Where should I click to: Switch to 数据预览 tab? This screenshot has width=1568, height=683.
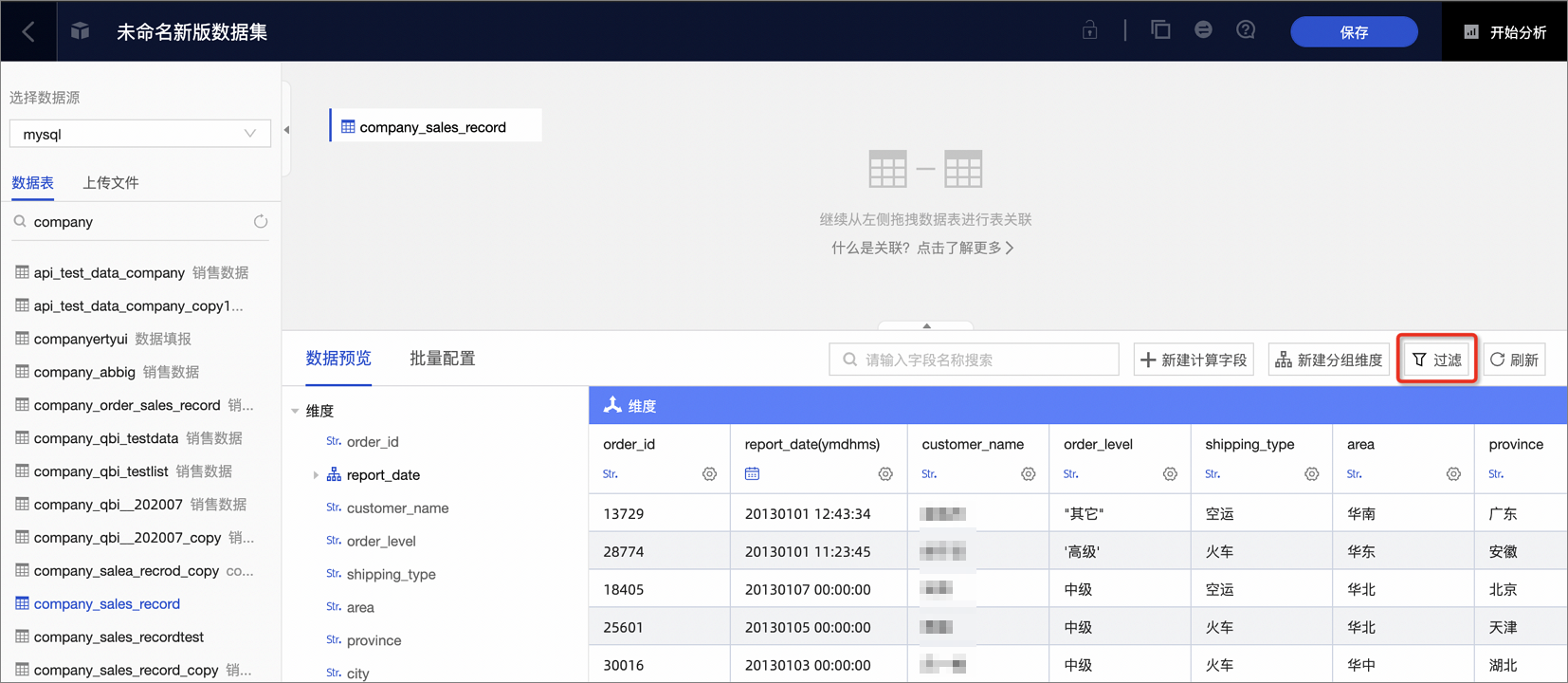[x=338, y=359]
